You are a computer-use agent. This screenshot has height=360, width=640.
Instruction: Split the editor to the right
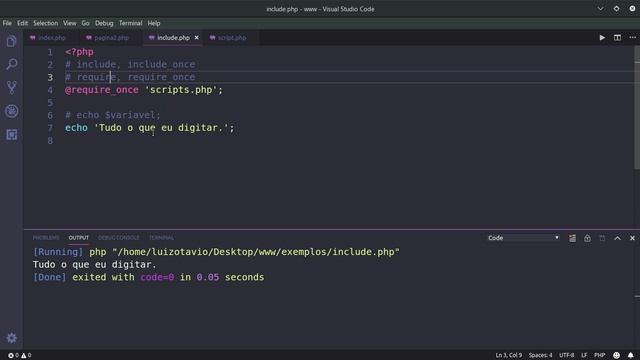click(617, 38)
